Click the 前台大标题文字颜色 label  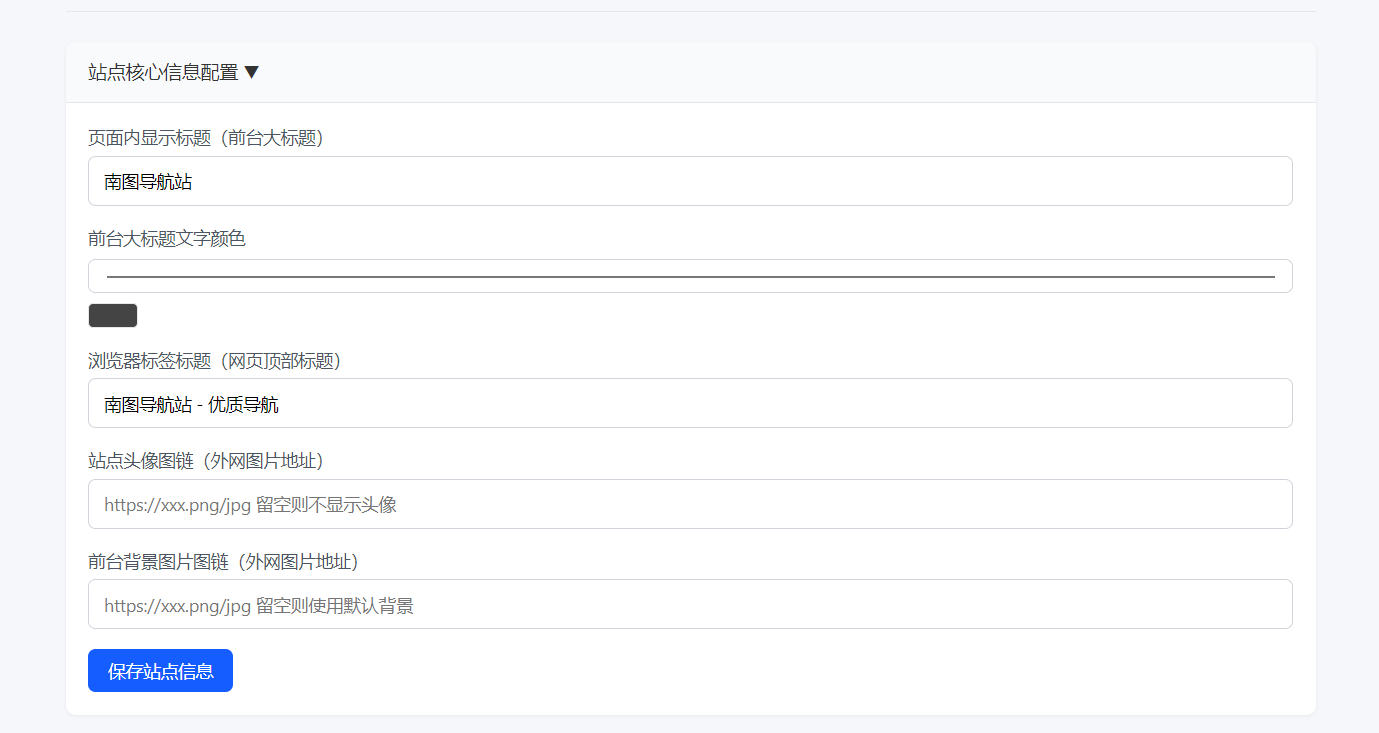[167, 238]
